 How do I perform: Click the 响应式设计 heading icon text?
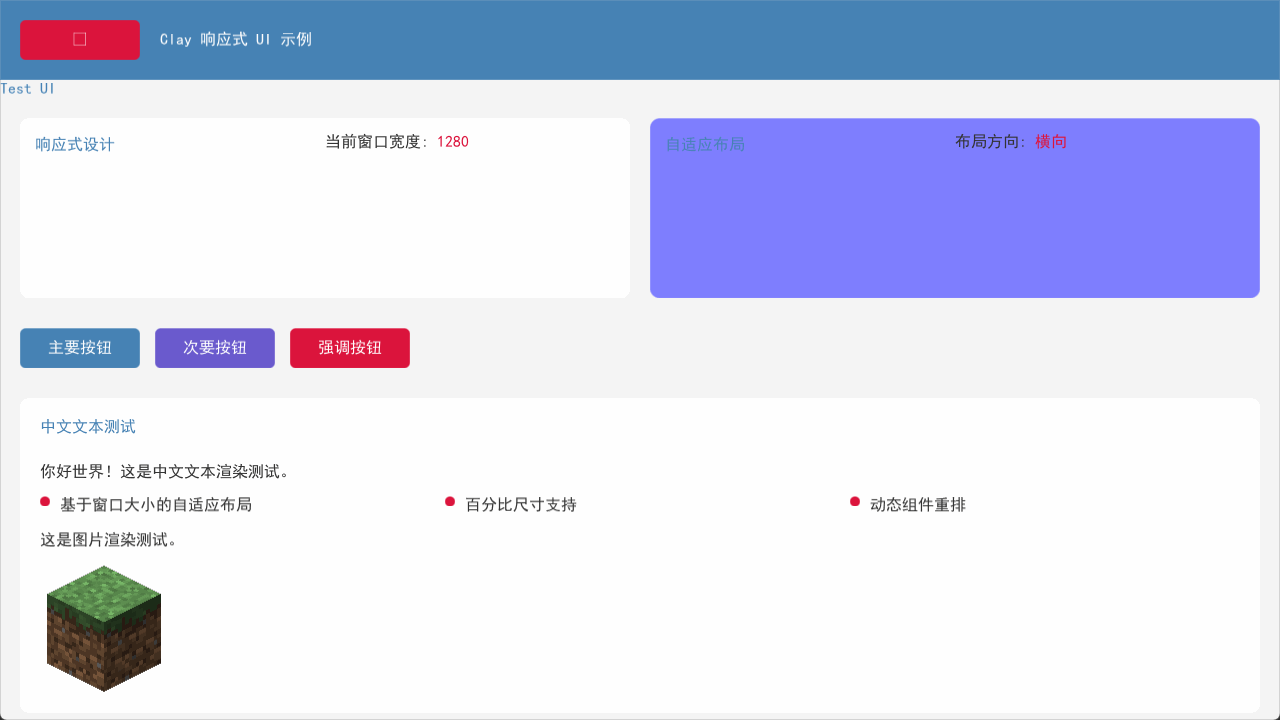(74, 143)
